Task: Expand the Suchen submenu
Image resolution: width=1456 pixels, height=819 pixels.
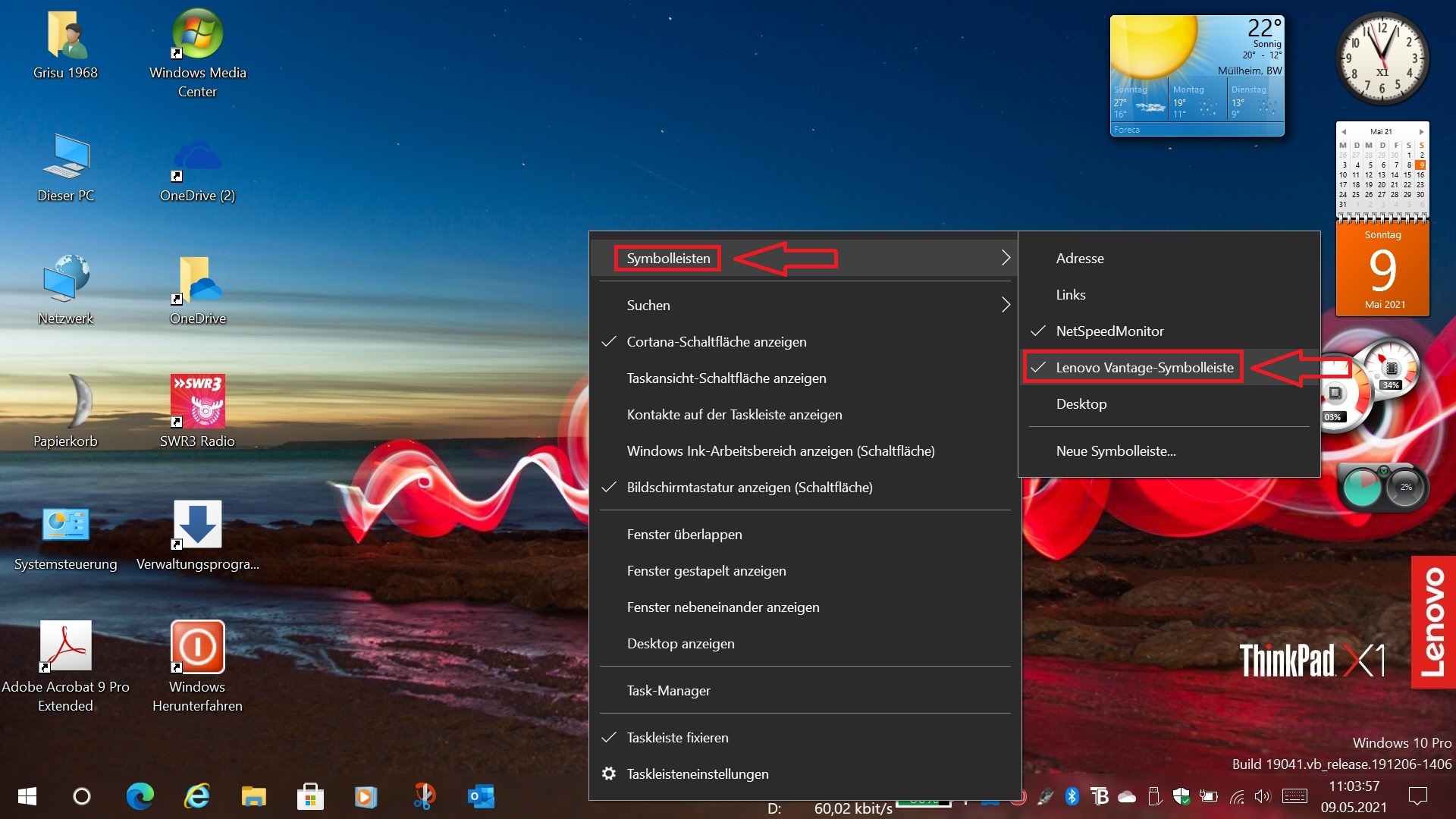Action: pos(805,306)
